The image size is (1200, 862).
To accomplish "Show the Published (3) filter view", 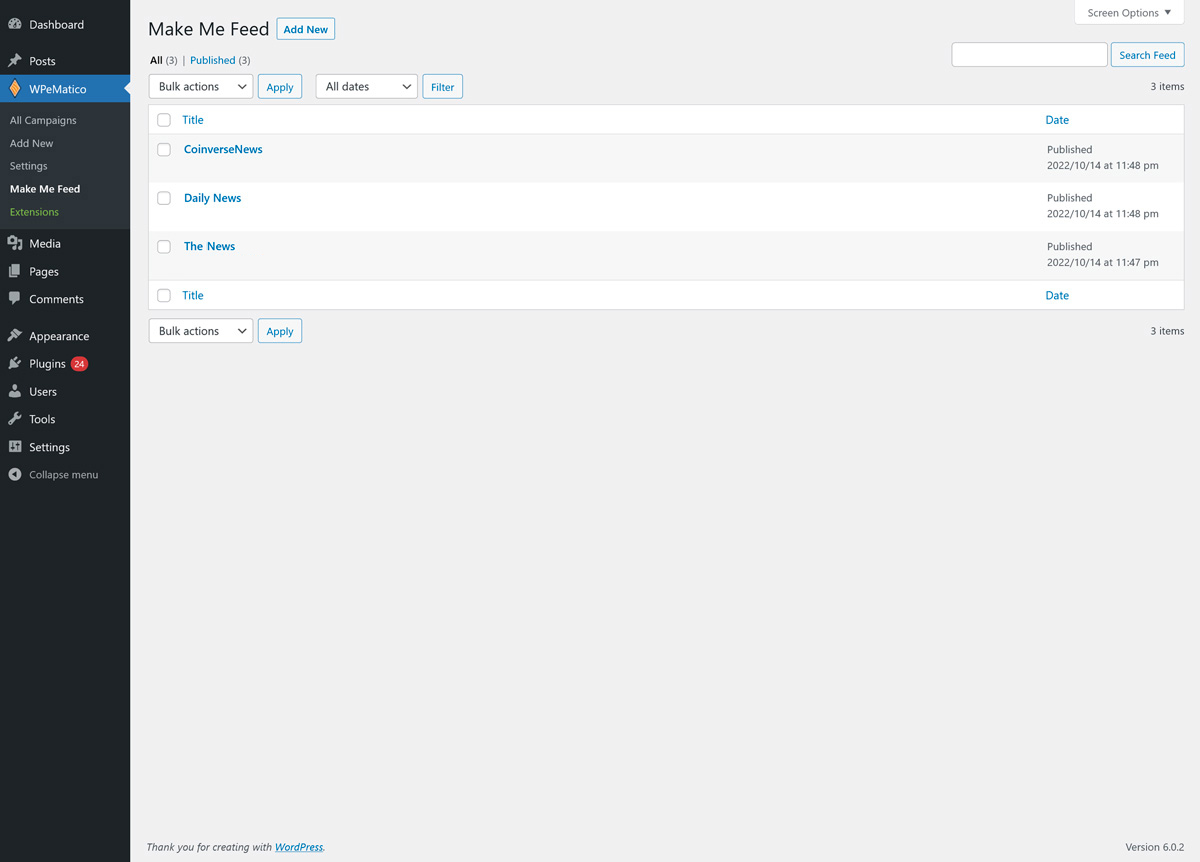I will tap(220, 60).
